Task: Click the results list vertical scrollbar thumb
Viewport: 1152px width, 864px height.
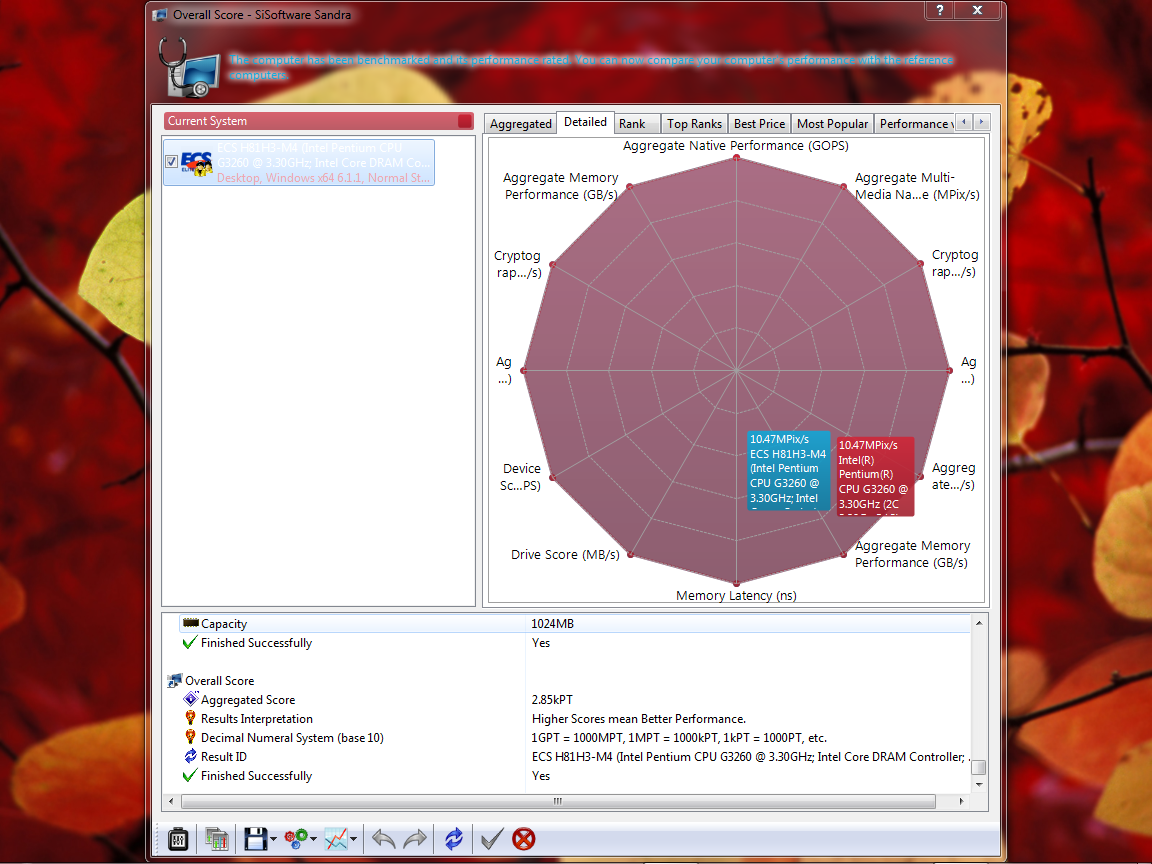Action: click(979, 767)
